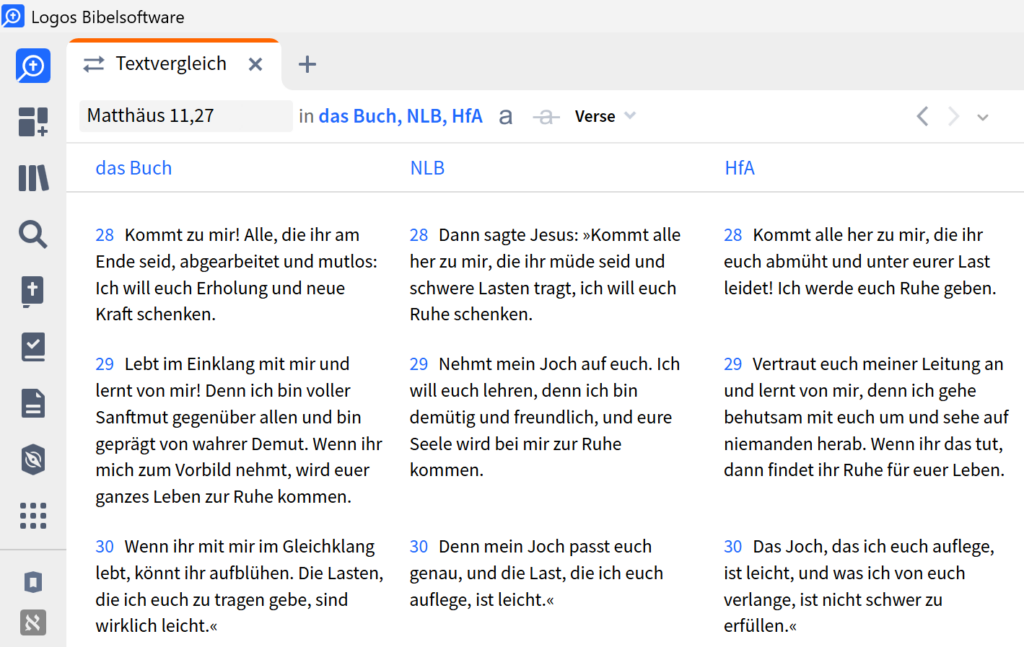Click verse number 28 in NLB column

tap(419, 235)
